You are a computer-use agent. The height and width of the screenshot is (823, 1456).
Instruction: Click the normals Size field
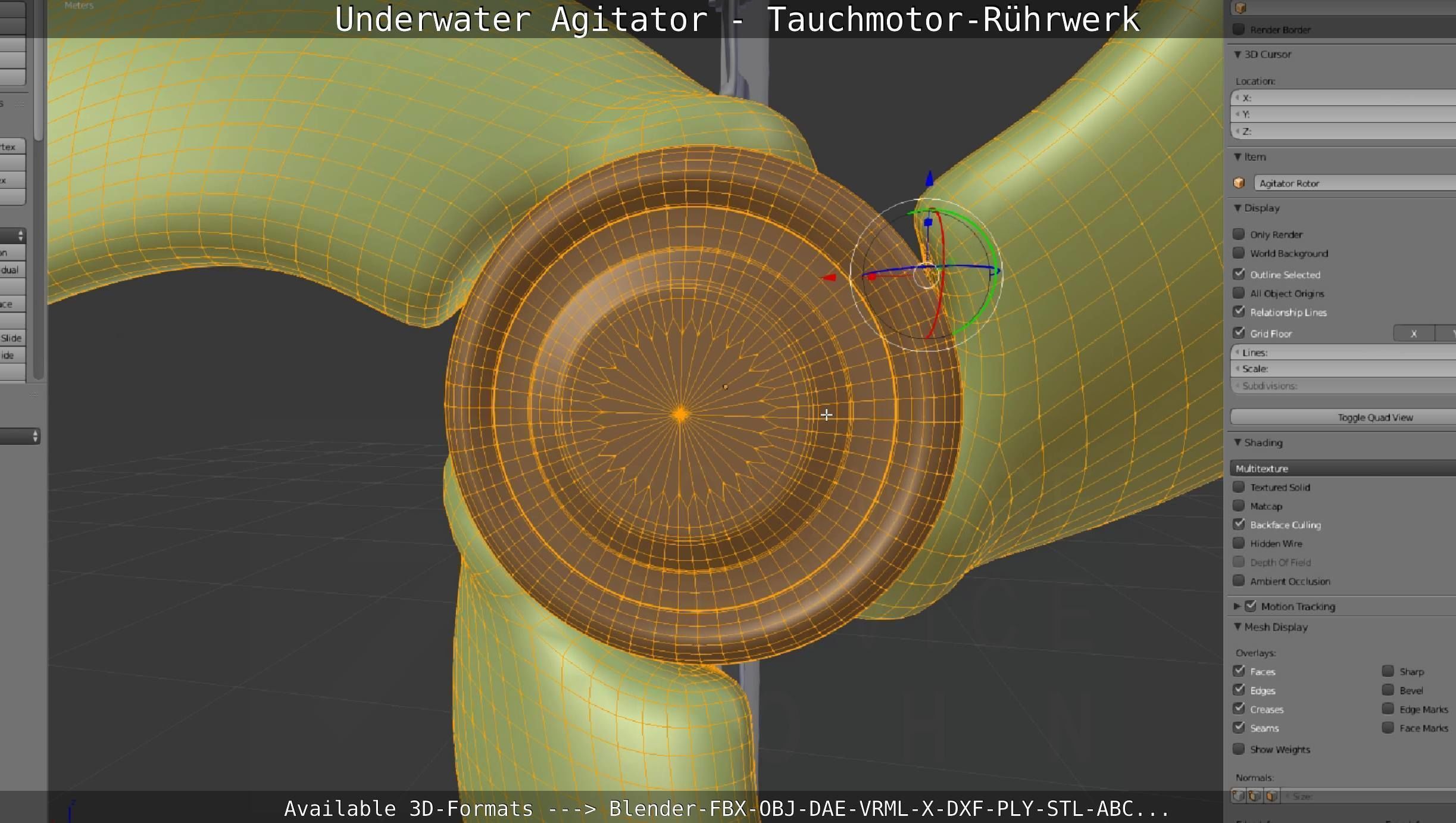coord(1370,796)
